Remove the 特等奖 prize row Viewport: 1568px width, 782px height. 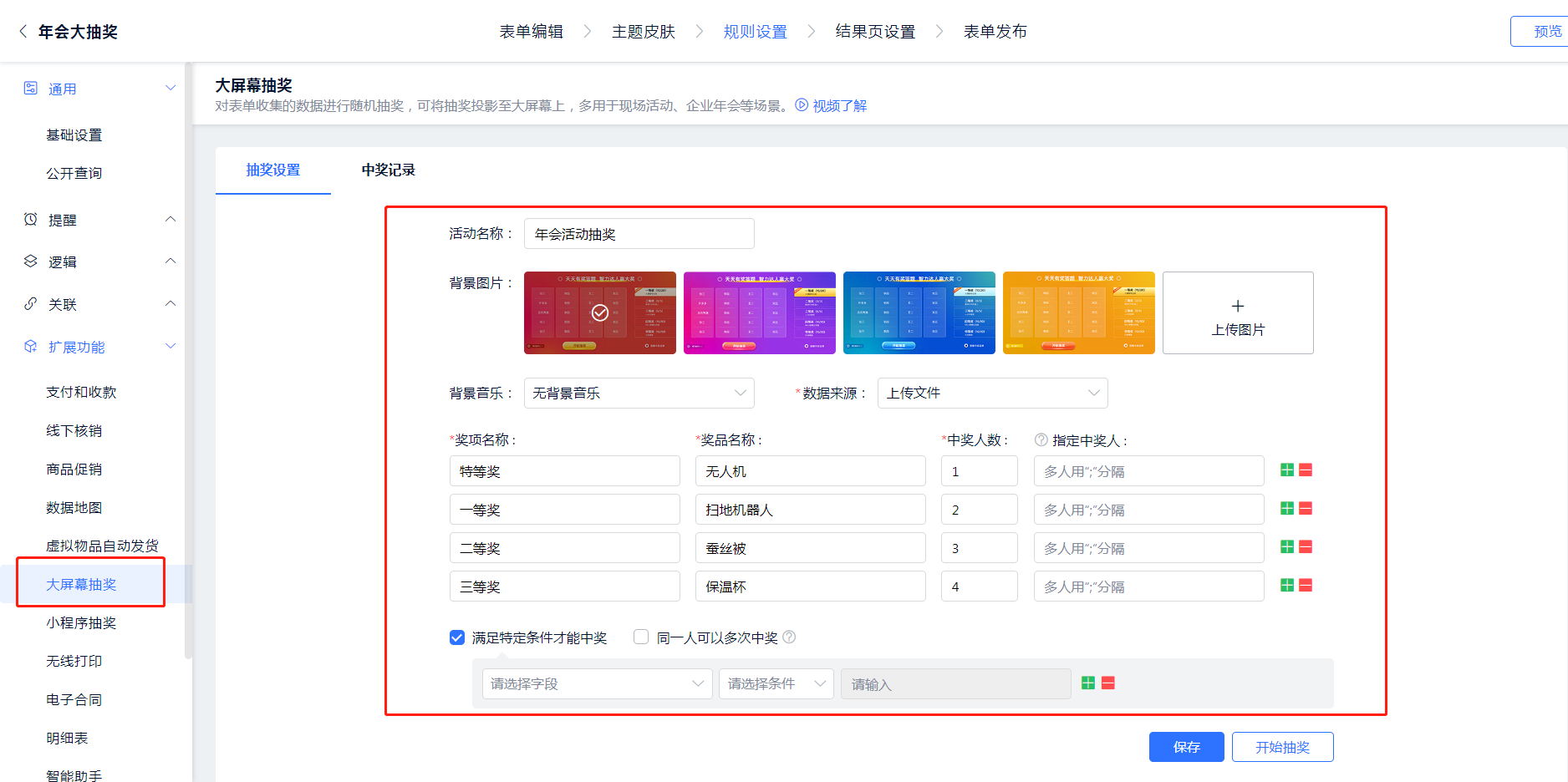tap(1306, 470)
